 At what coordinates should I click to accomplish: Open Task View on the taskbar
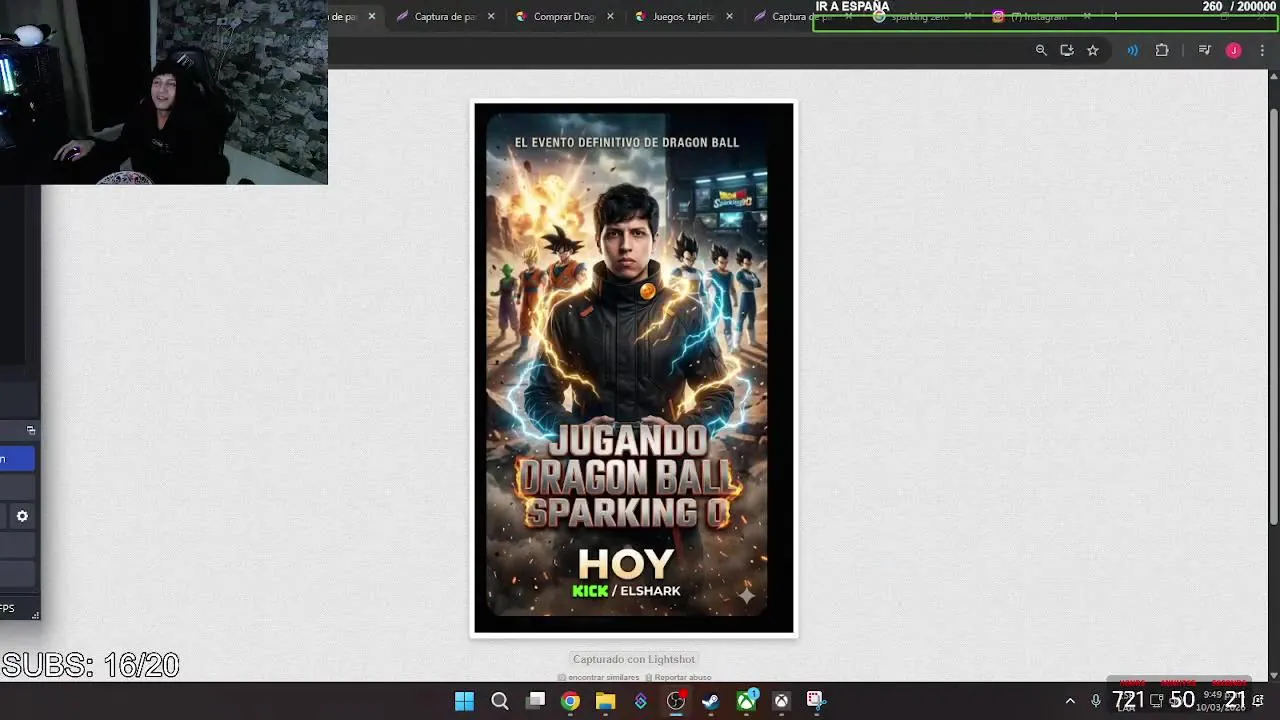536,701
